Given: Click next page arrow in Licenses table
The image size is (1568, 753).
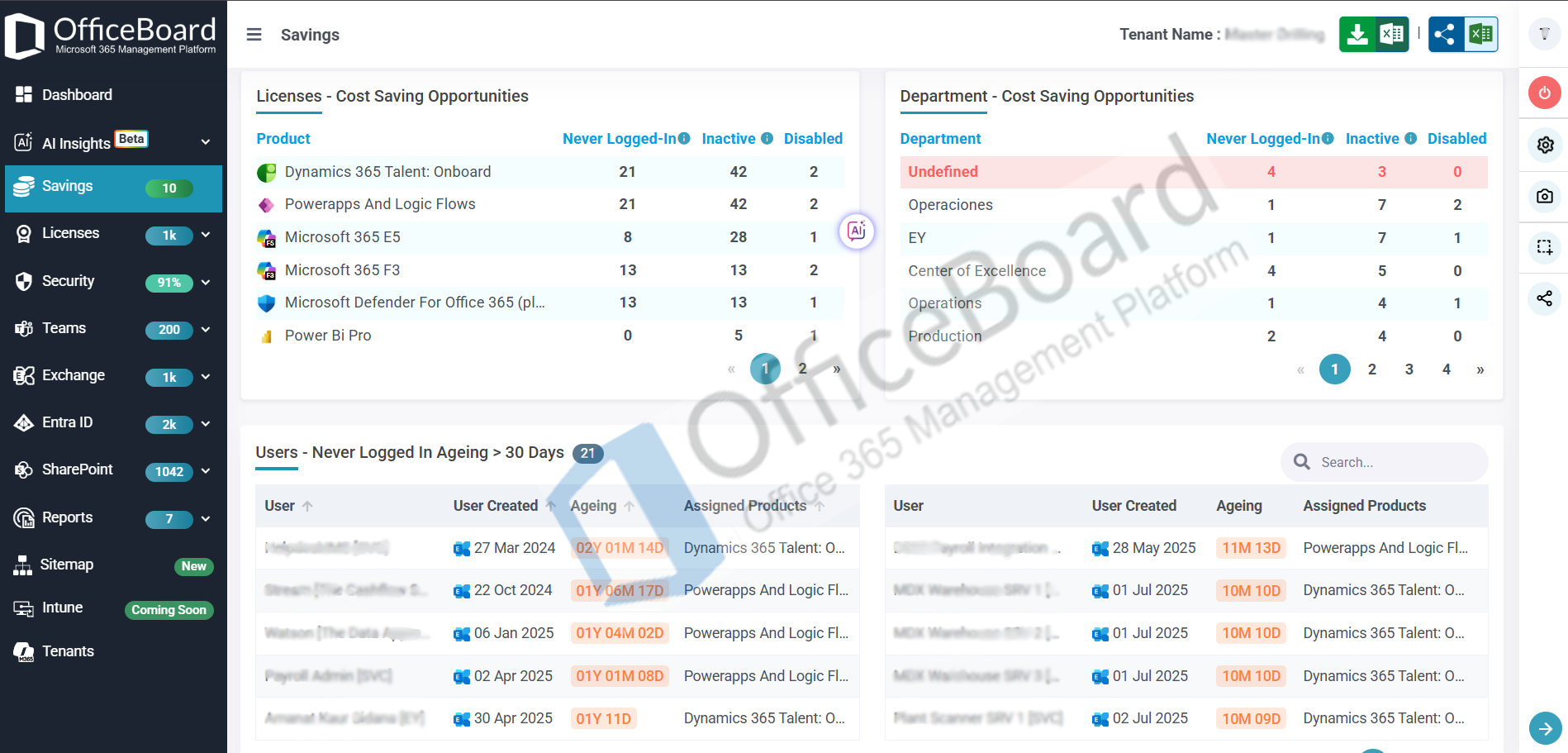Looking at the screenshot, I should click(837, 369).
